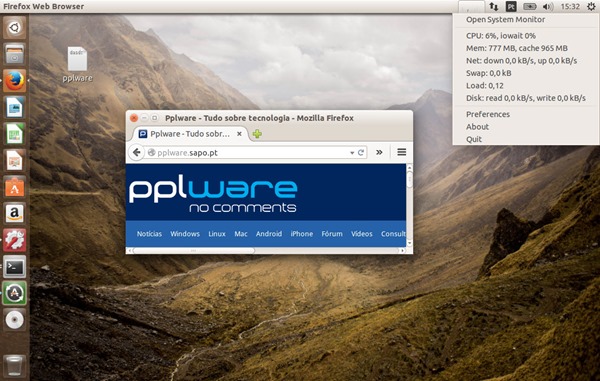Click the Firefox Web Browser panel title

[x=43, y=6]
